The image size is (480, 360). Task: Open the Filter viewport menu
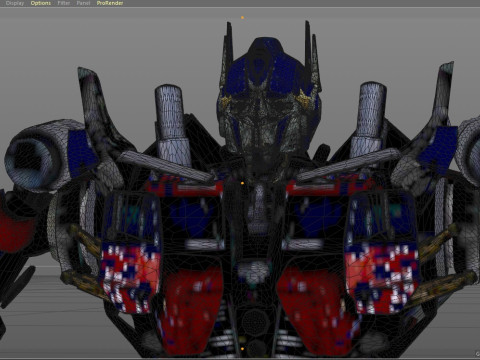[x=64, y=3]
